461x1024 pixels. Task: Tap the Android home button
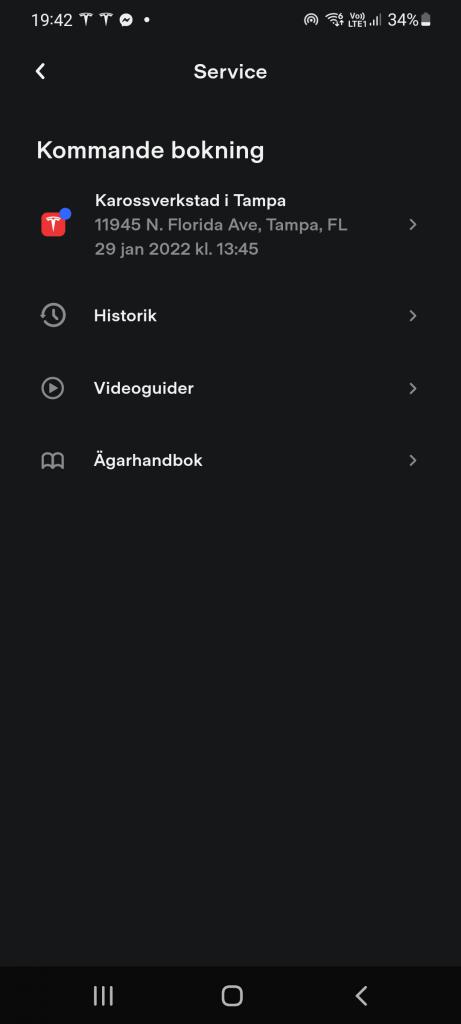pos(232,995)
